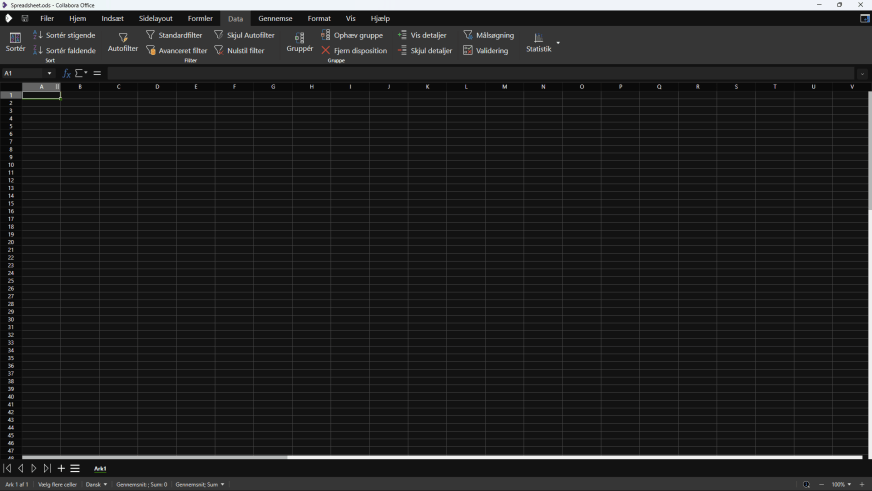Open the Function Wizard fx icon
The height and width of the screenshot is (491, 872).
[66, 73]
